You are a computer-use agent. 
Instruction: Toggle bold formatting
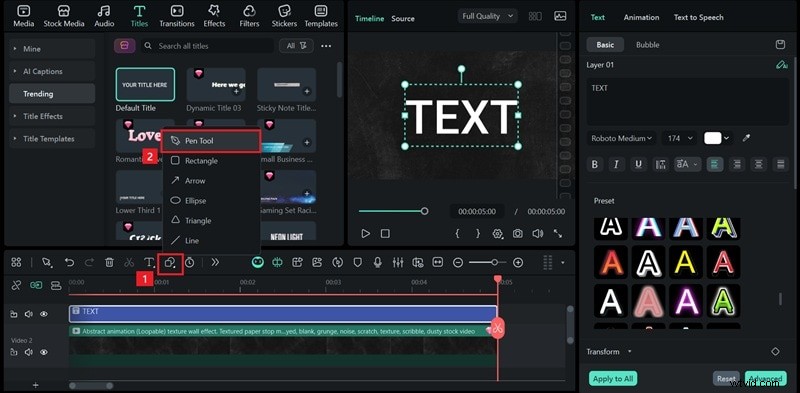595,164
